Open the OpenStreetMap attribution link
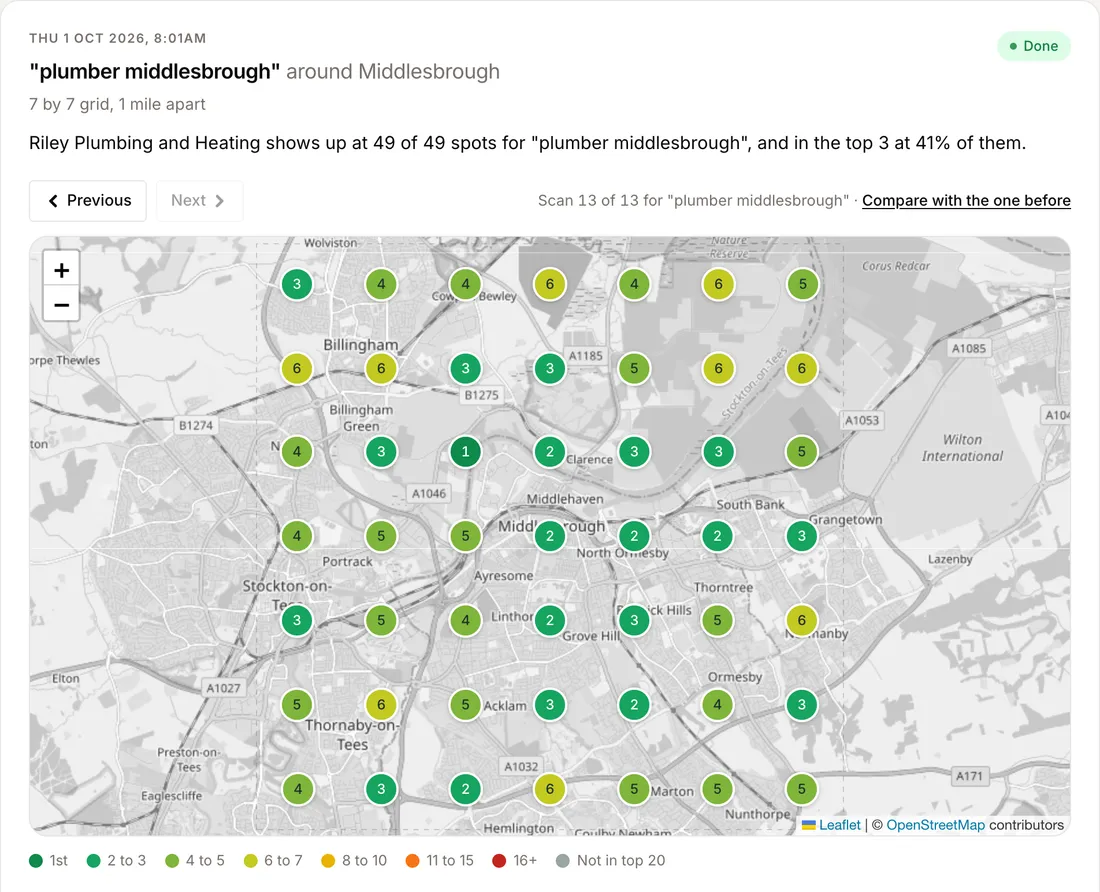 (935, 825)
